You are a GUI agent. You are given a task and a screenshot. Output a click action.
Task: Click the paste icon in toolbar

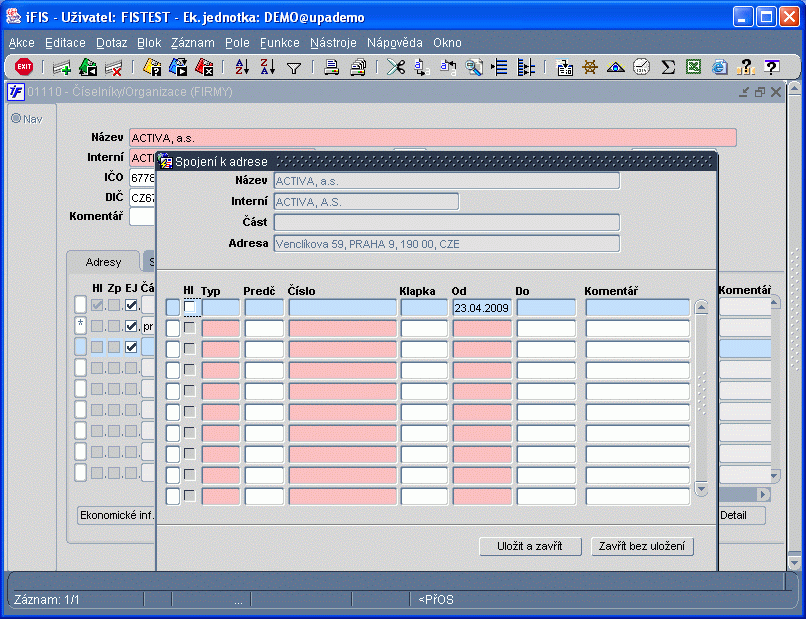pos(448,67)
